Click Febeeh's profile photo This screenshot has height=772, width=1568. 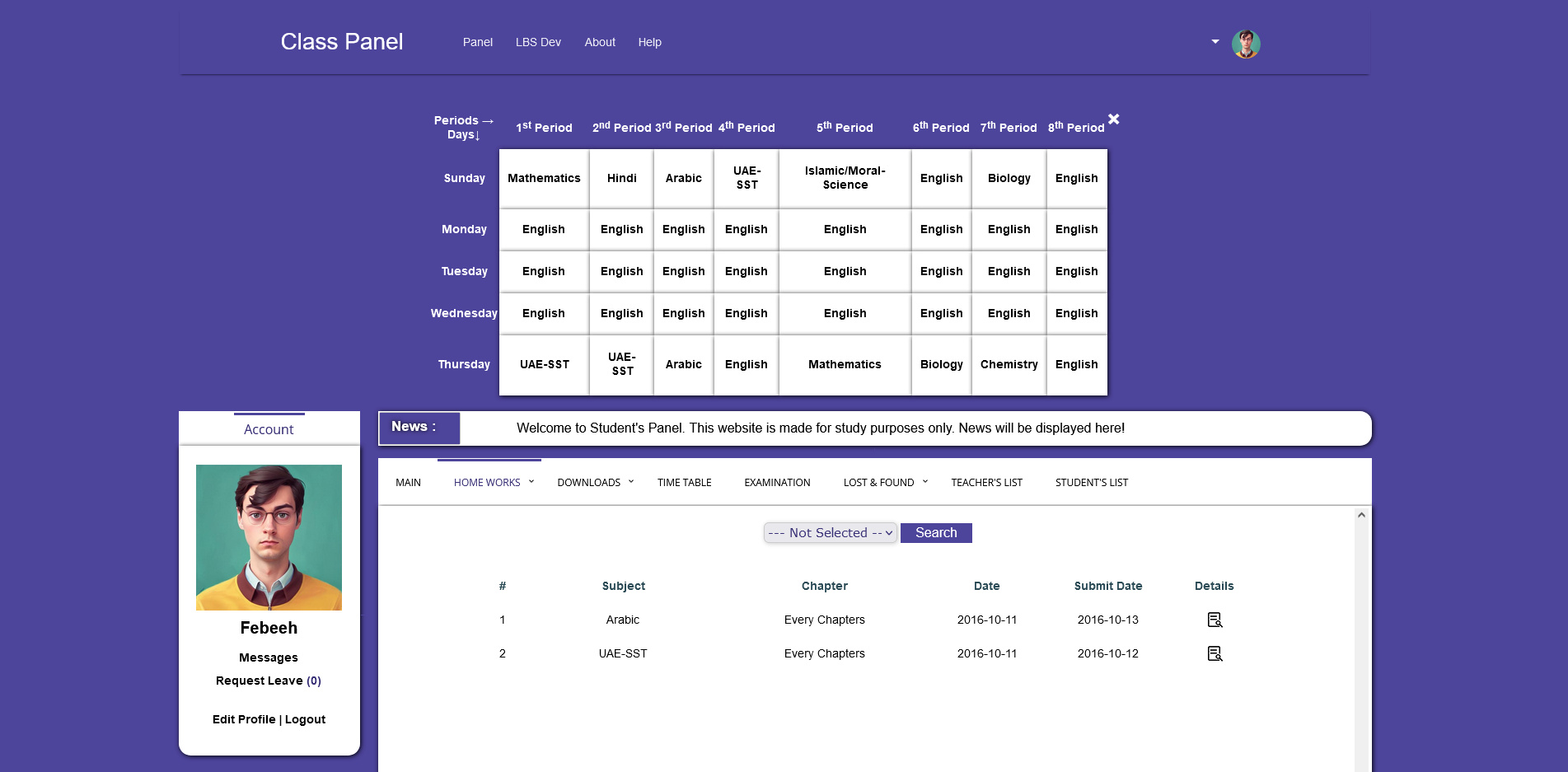pyautogui.click(x=269, y=537)
